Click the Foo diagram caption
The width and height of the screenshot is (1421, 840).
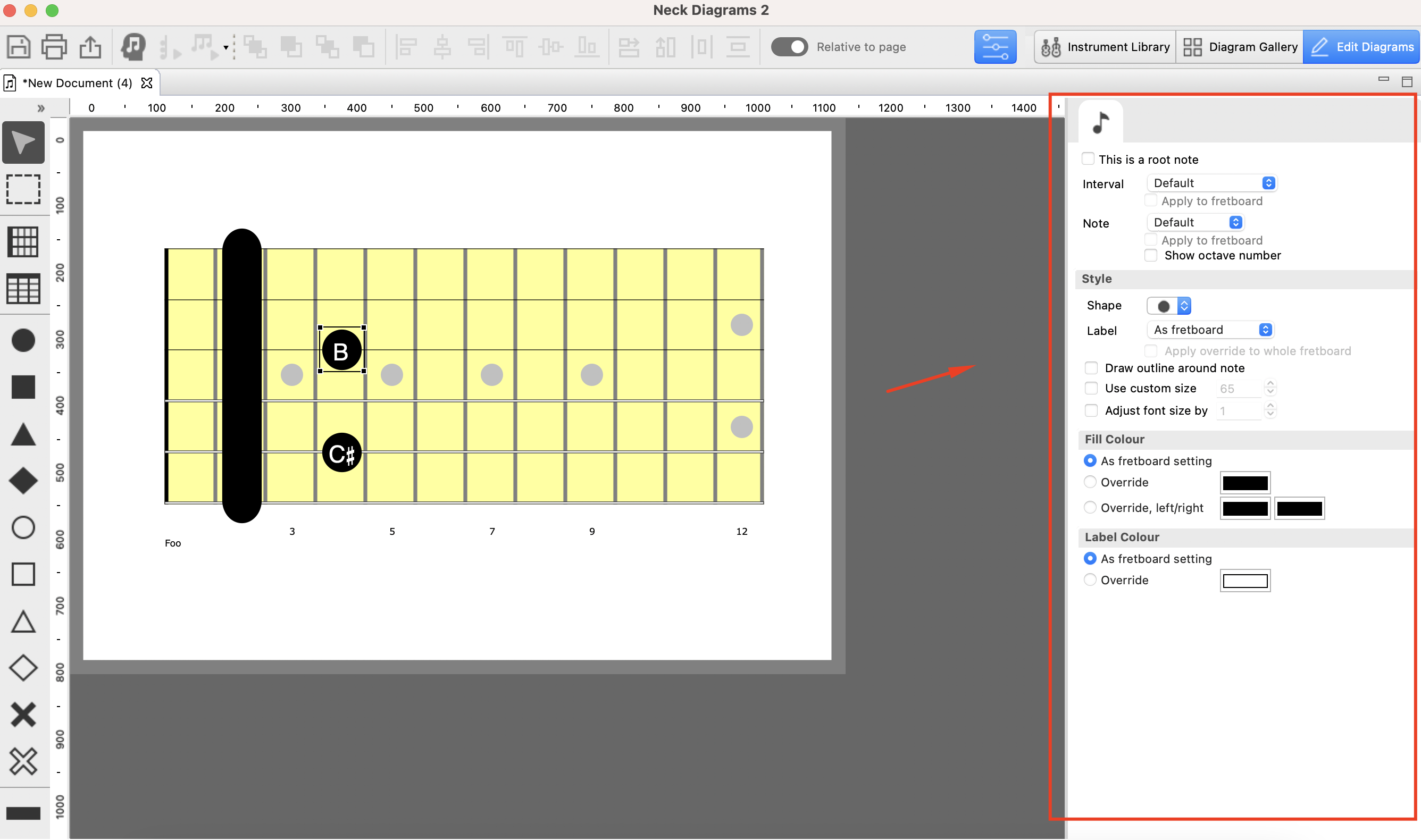coord(173,543)
